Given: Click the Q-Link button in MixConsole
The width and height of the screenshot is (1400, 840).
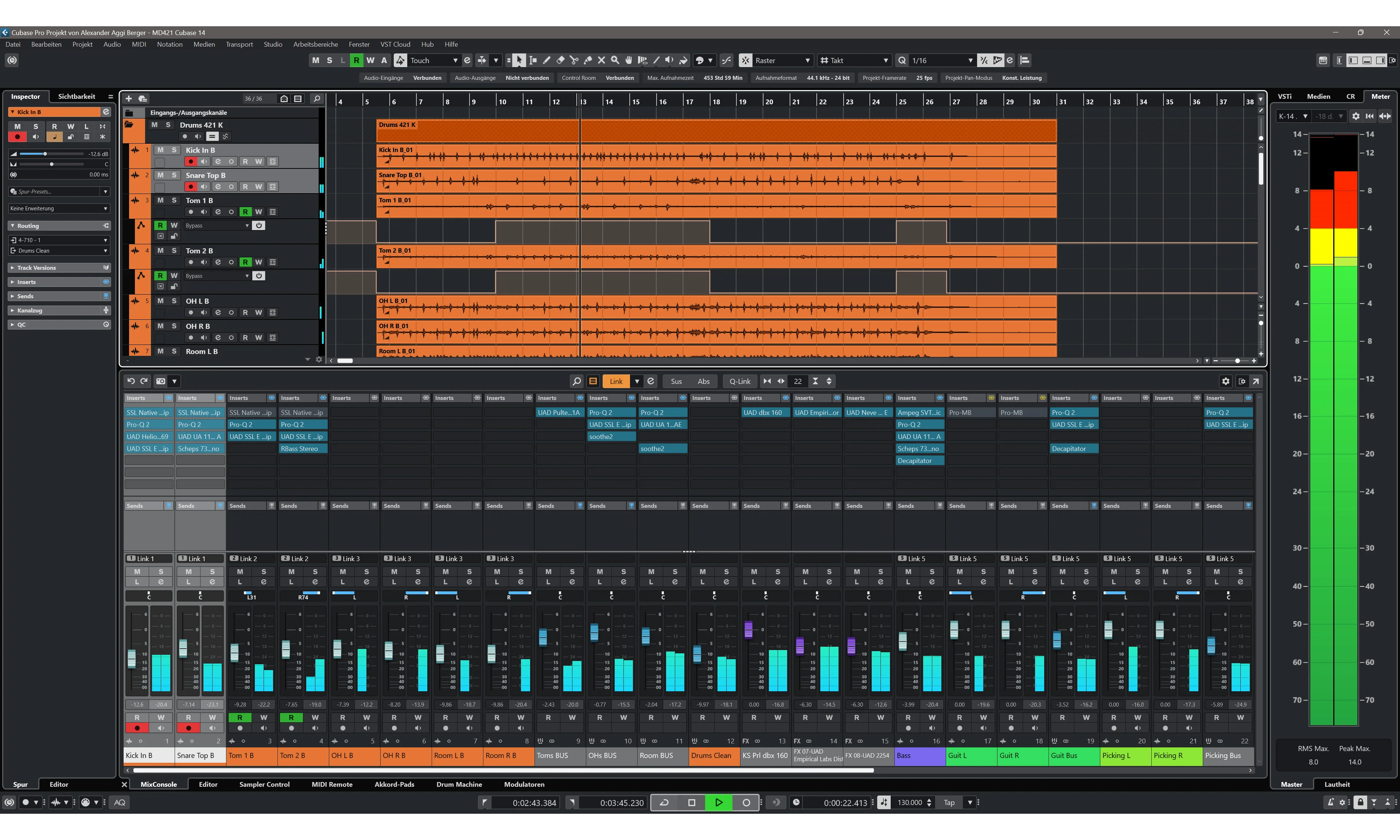Looking at the screenshot, I should tap(740, 381).
